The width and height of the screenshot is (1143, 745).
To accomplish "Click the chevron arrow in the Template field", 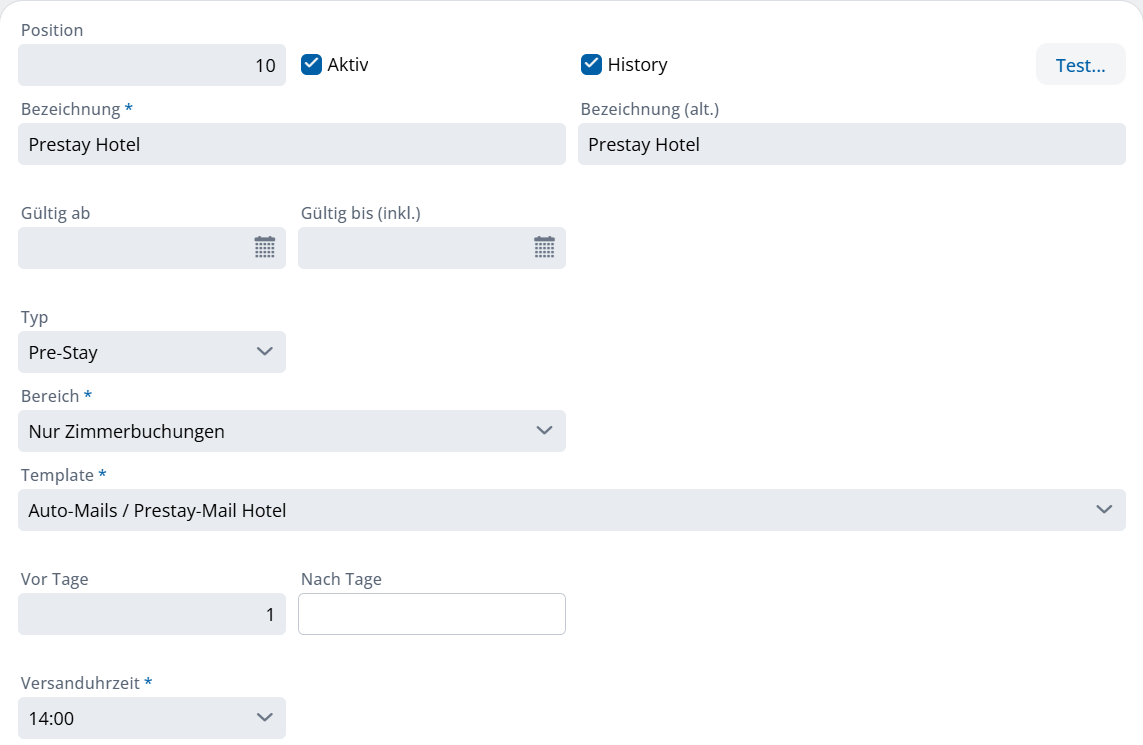I will point(1104,510).
